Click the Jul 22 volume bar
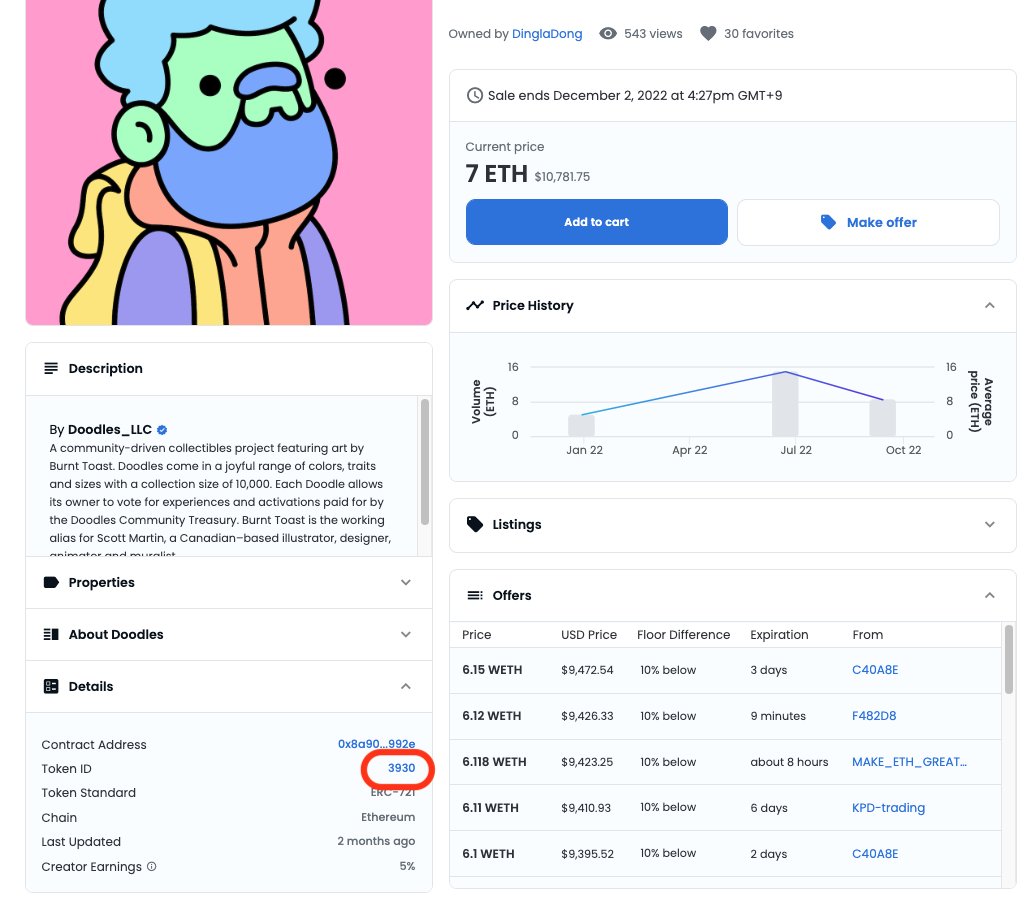The image size is (1032, 900). point(785,404)
